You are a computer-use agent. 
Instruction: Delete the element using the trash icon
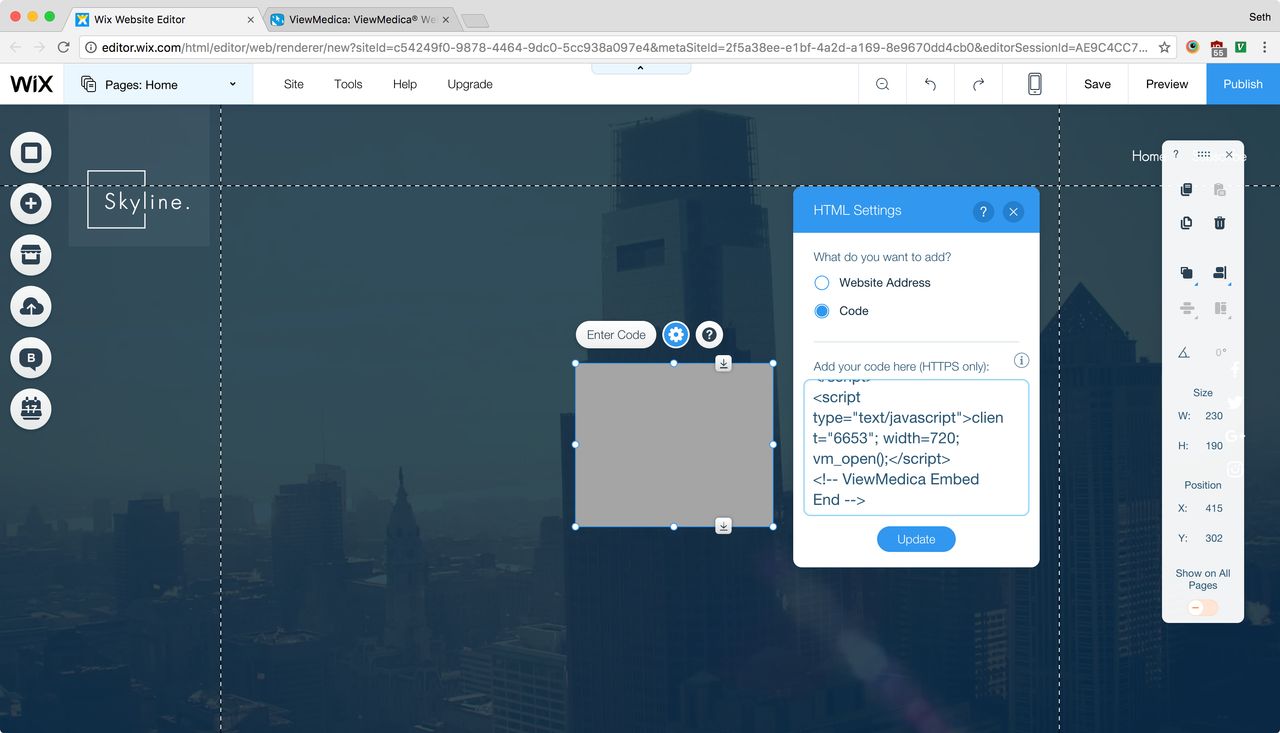[x=1219, y=222]
